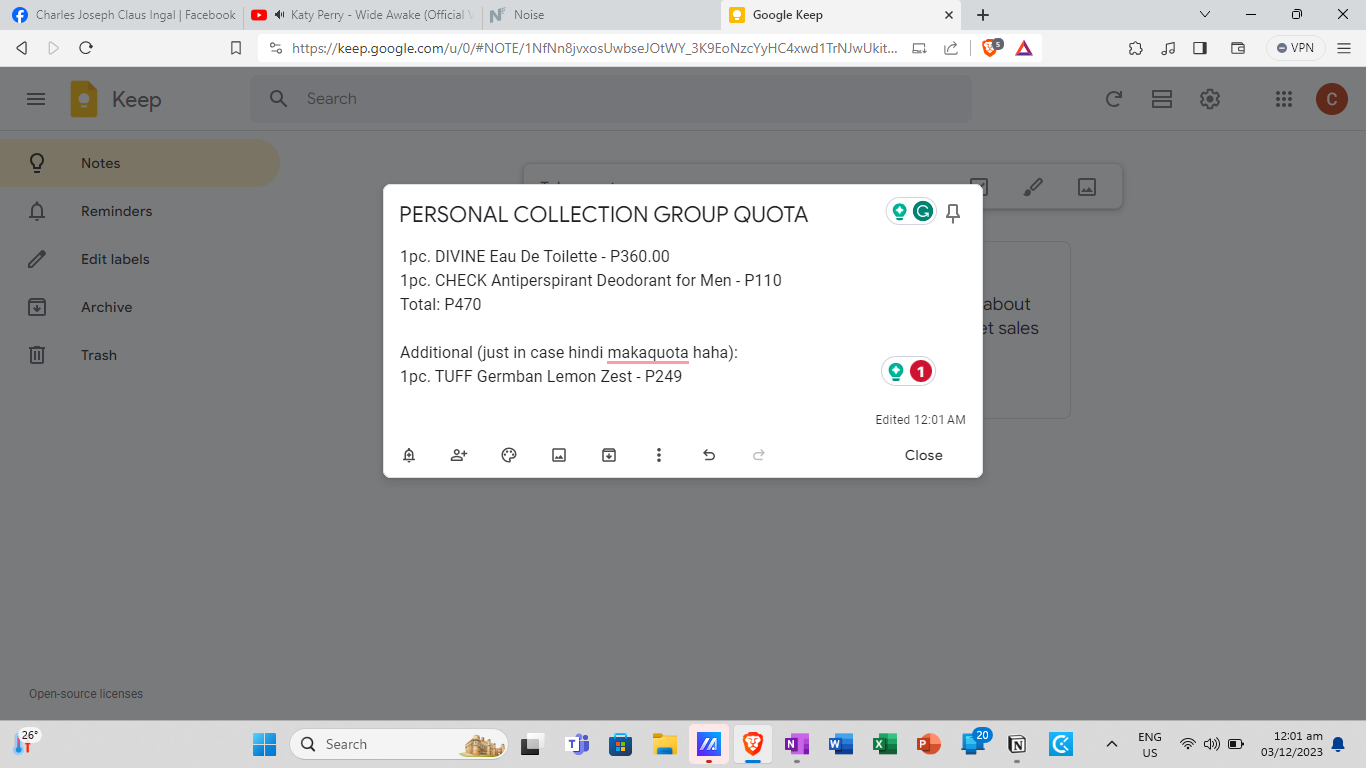Click the misspelled word makaquota

[648, 352]
